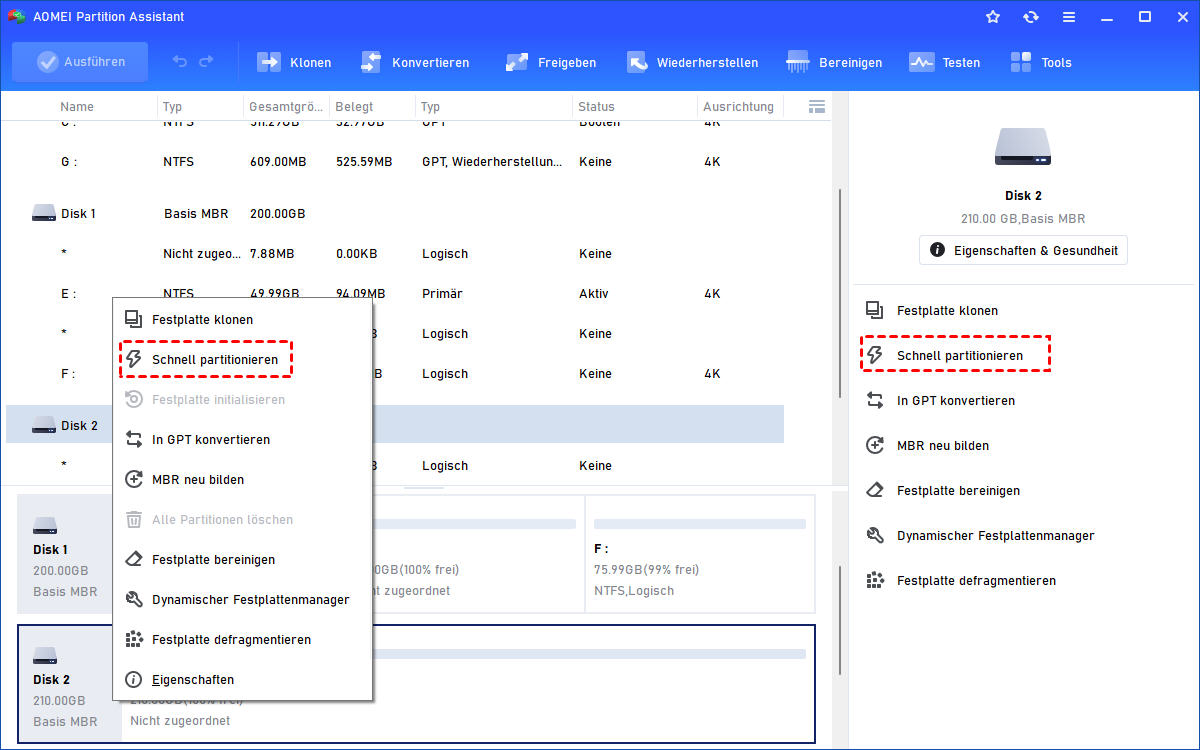Image resolution: width=1200 pixels, height=750 pixels.
Task: Click eraser icon in right panel
Action: (875, 490)
